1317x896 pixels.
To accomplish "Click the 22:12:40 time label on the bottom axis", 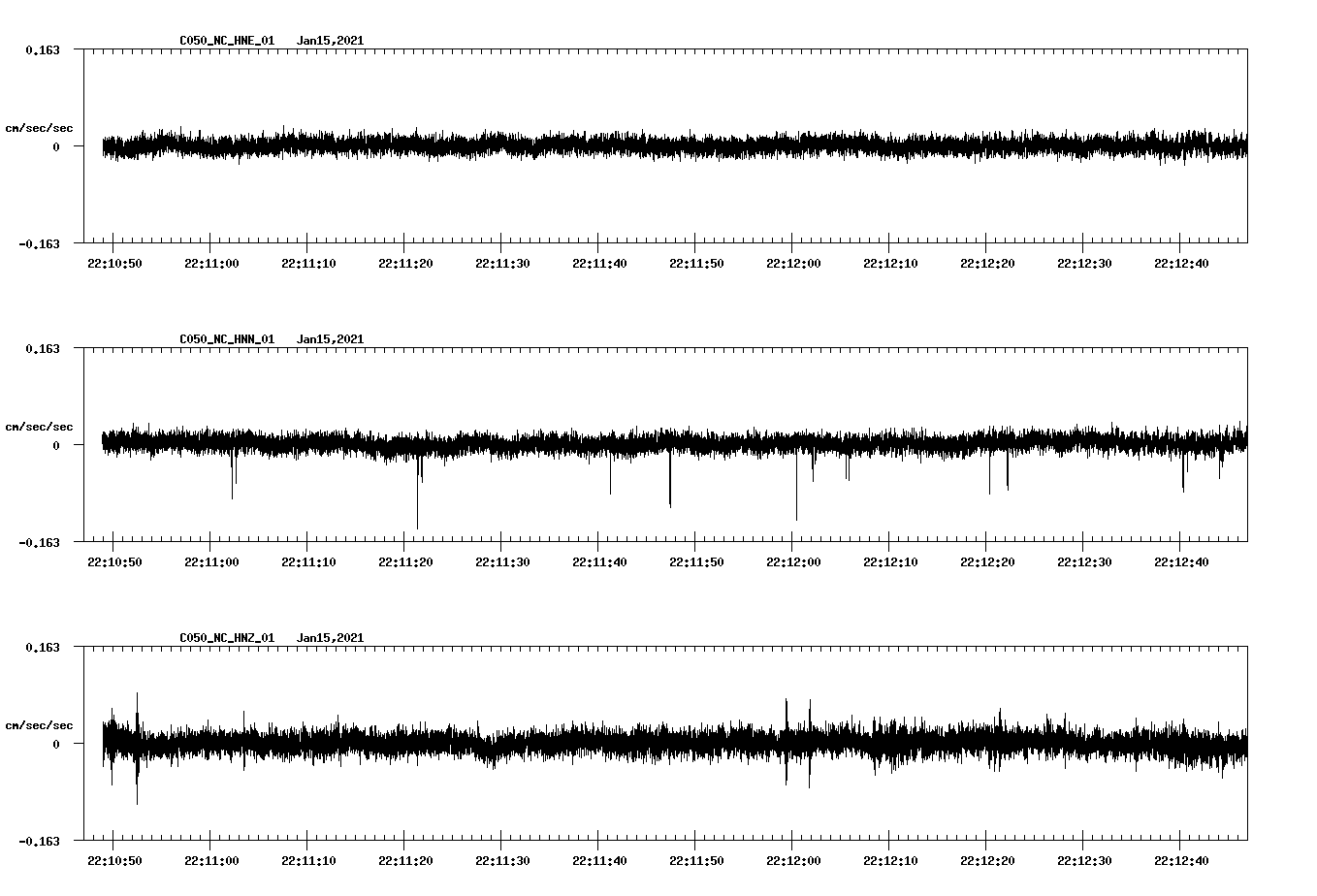I will (1182, 858).
